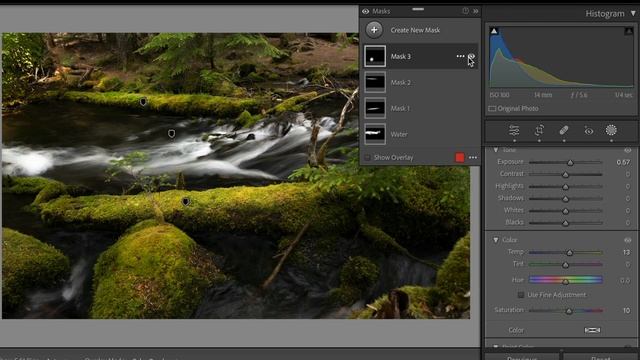Click the Create New Mask plus icon
This screenshot has width=640, height=360.
click(x=374, y=30)
